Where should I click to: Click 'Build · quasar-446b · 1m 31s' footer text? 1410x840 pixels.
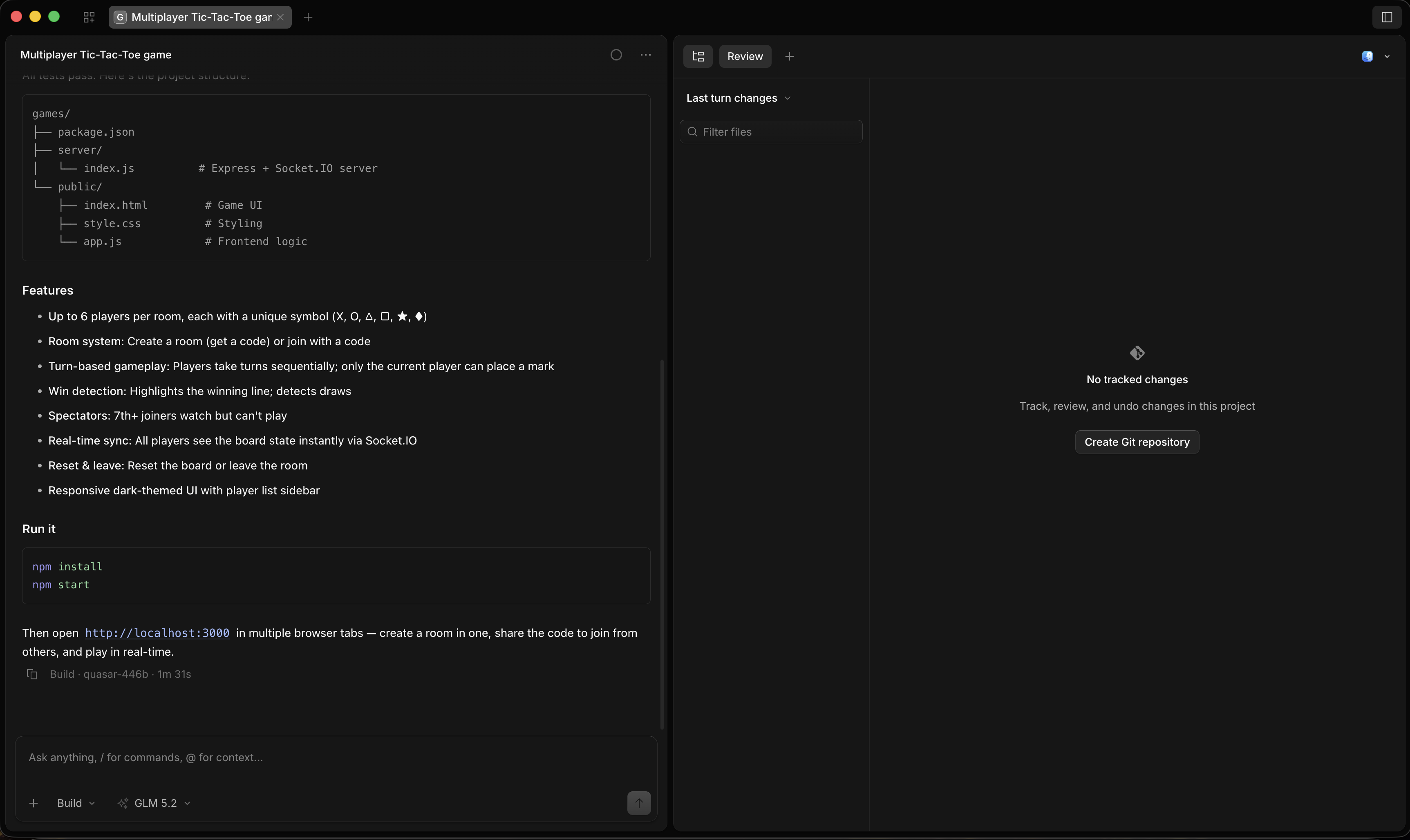(121, 674)
